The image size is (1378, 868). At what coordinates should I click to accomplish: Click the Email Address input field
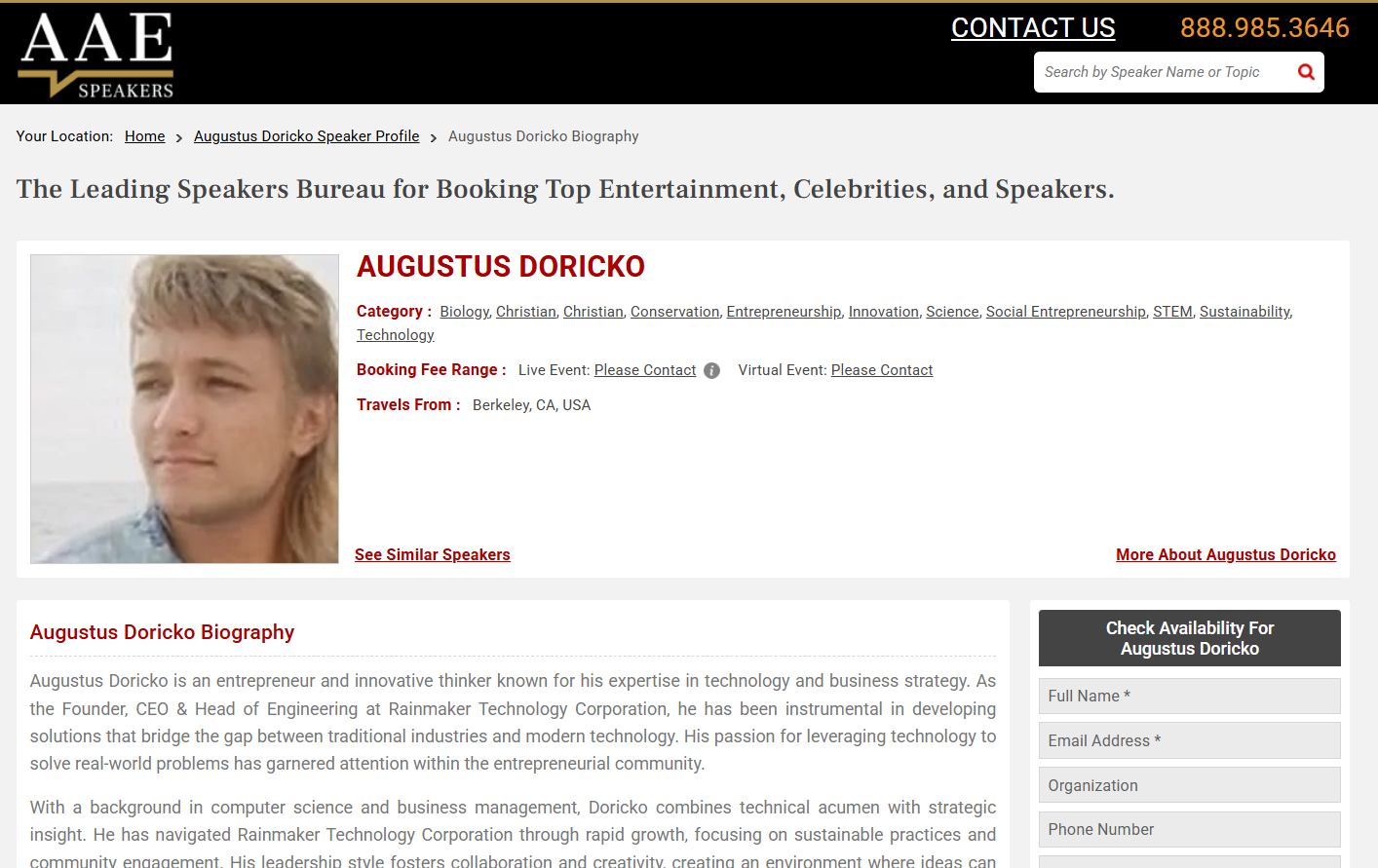(x=1189, y=740)
